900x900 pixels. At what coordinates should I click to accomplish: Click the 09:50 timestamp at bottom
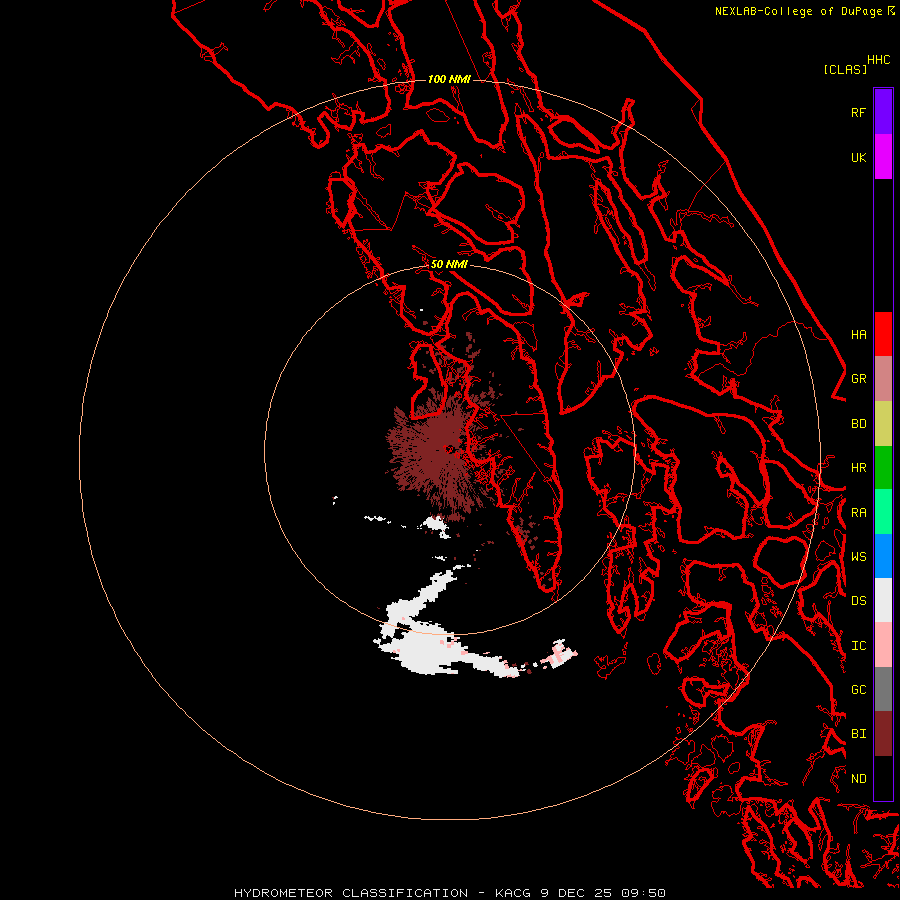[646, 893]
